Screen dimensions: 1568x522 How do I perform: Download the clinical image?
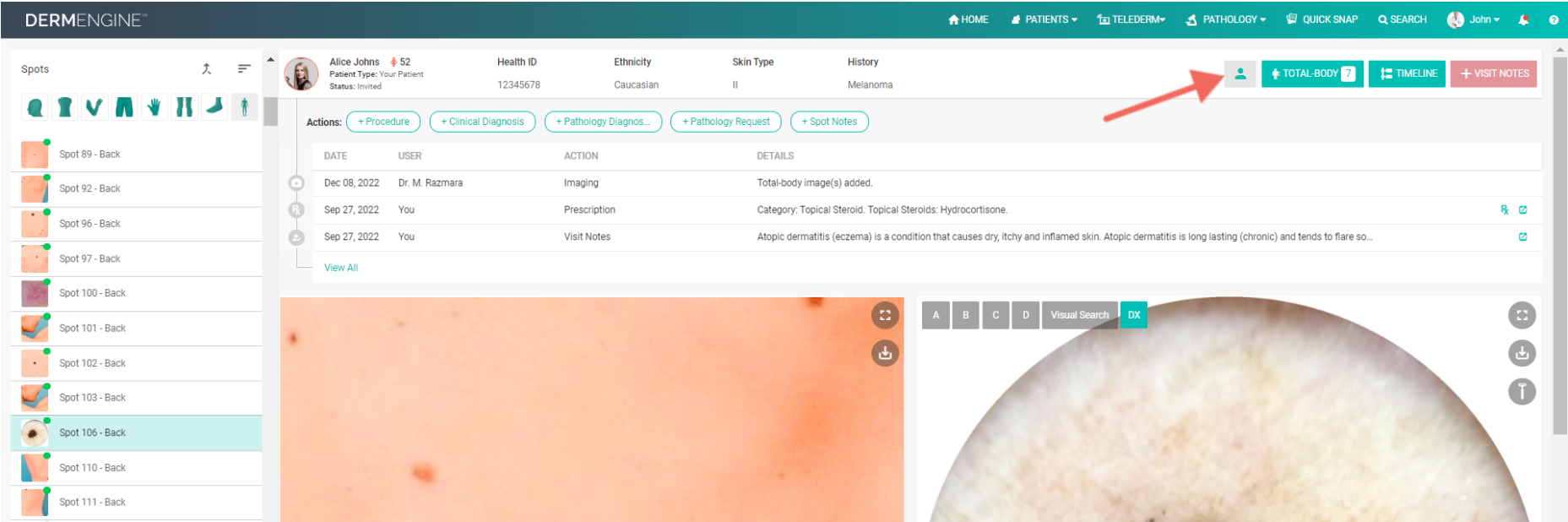[x=885, y=353]
